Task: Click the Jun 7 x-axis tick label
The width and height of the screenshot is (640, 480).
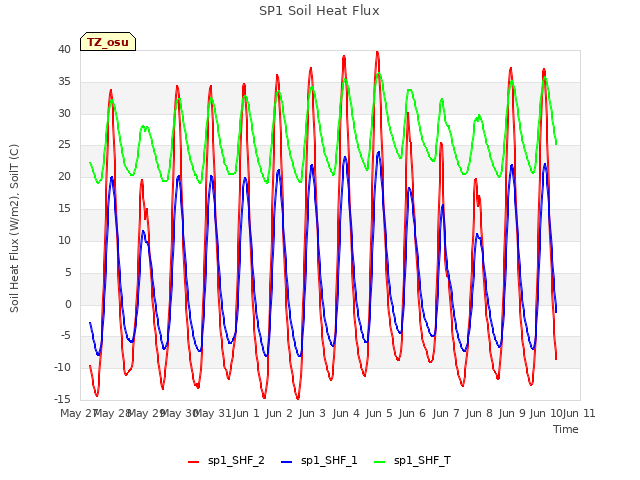Action: coord(446,413)
